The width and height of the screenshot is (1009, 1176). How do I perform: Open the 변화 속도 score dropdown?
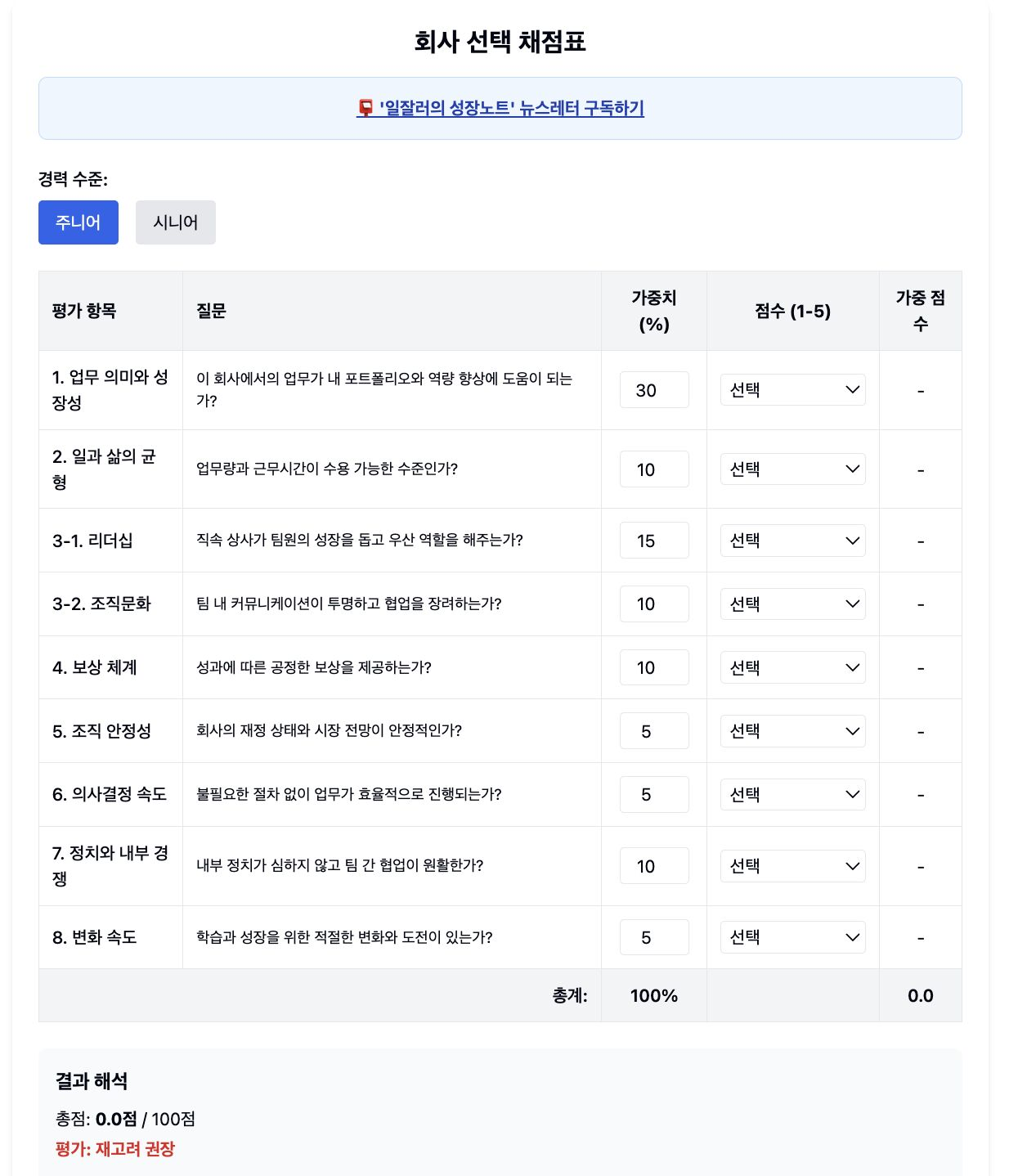tap(792, 937)
